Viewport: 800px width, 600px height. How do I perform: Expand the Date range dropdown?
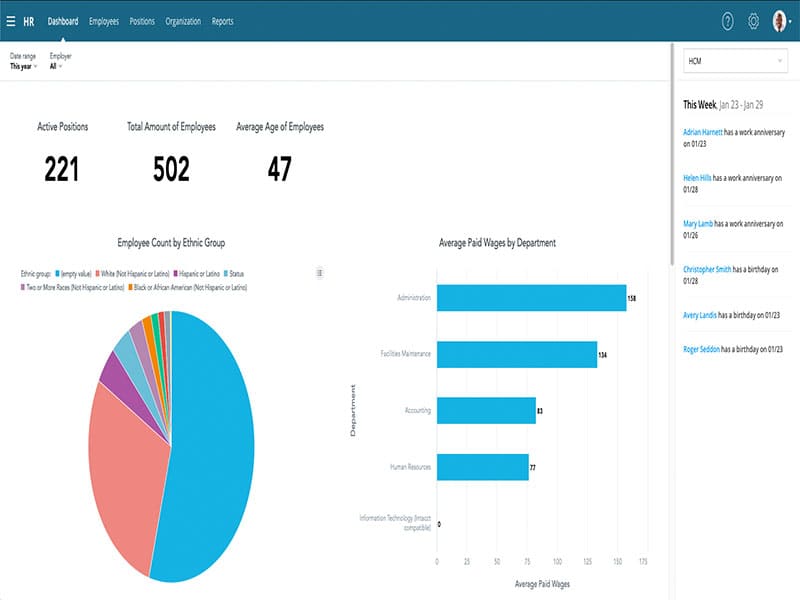(24, 66)
